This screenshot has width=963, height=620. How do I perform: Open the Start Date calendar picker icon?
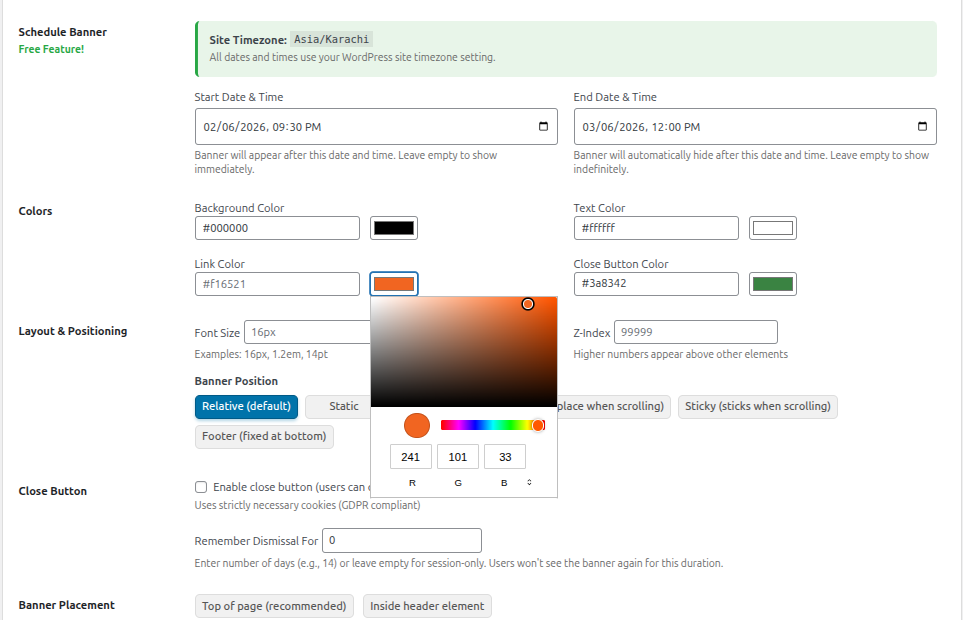click(x=543, y=126)
